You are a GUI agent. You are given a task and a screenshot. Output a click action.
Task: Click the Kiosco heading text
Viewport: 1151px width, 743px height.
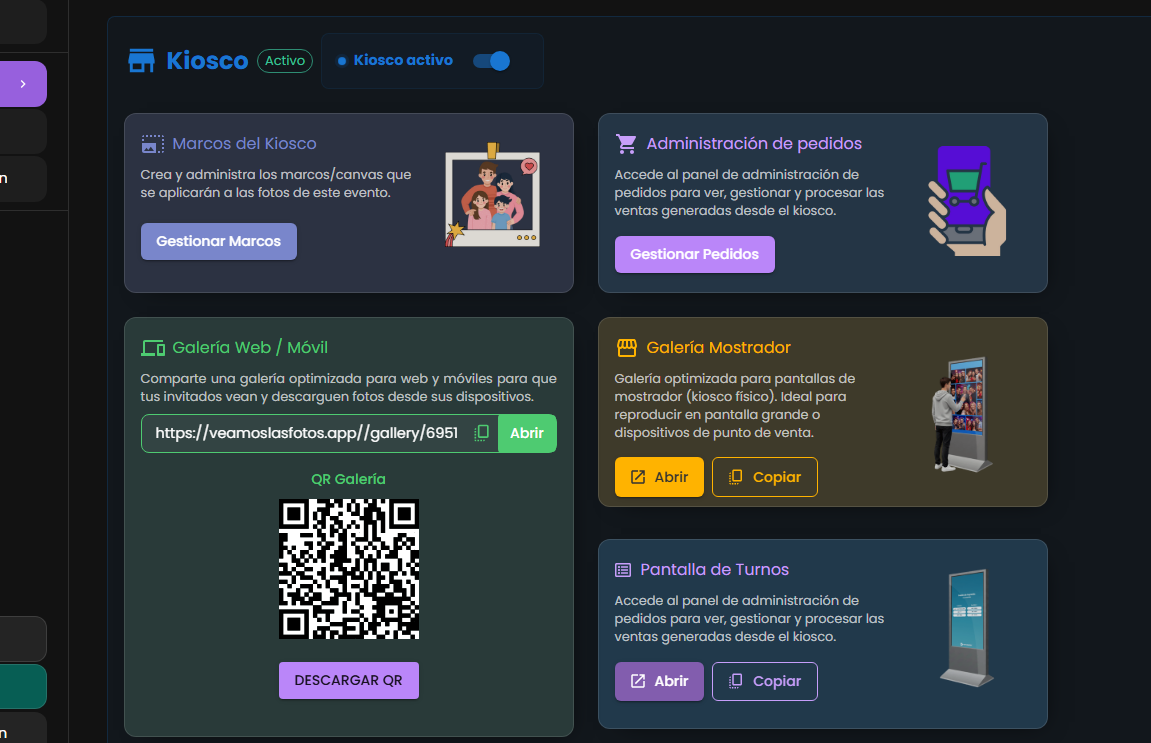pyautogui.click(x=207, y=61)
